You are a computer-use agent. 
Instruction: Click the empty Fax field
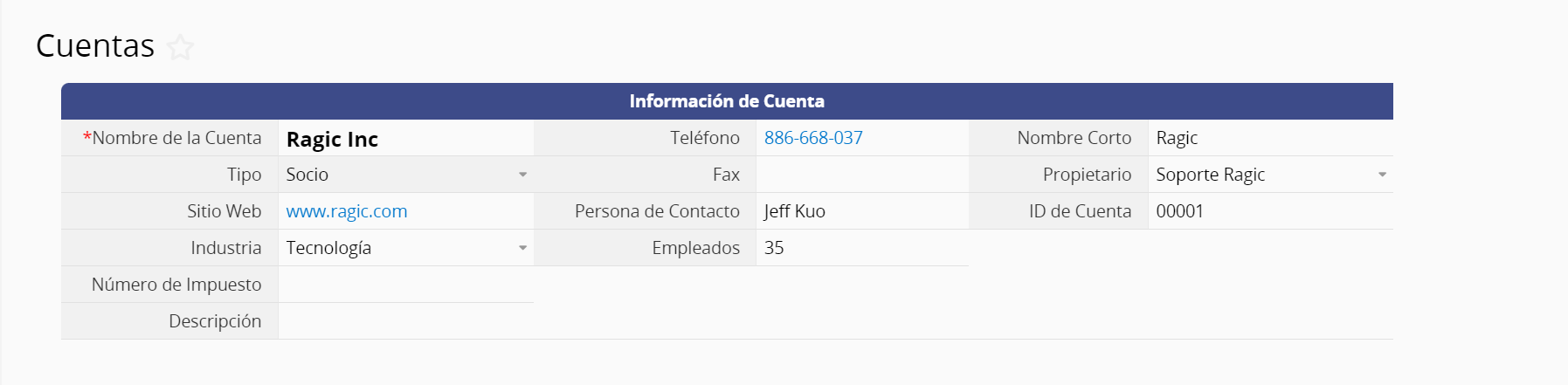(x=862, y=175)
